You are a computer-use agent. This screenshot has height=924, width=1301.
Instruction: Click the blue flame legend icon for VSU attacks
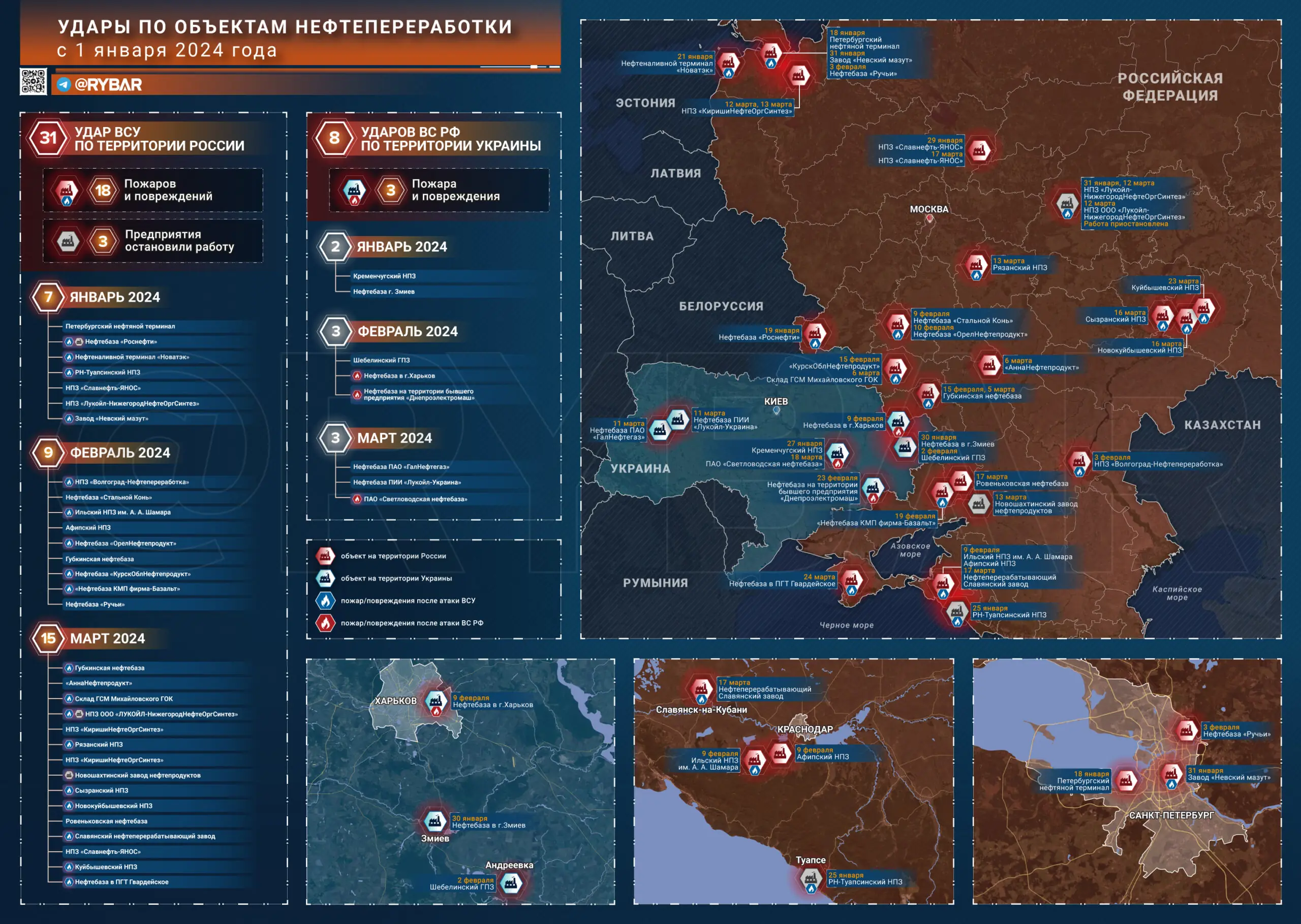point(325,600)
